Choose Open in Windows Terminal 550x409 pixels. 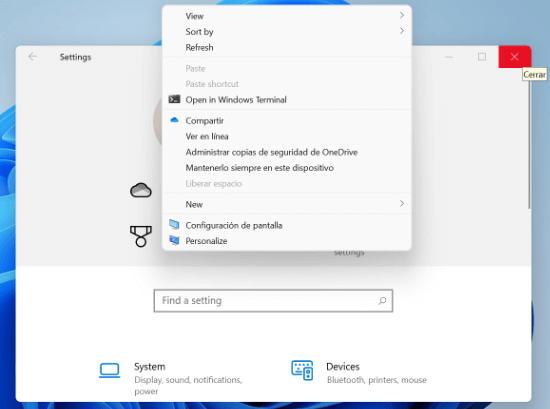[287, 100]
